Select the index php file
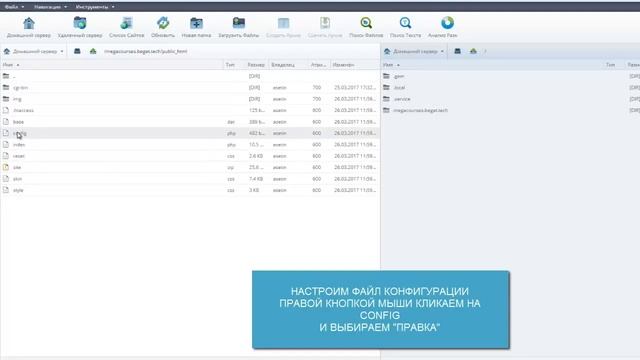Image resolution: width=640 pixels, height=360 pixels. [190, 145]
